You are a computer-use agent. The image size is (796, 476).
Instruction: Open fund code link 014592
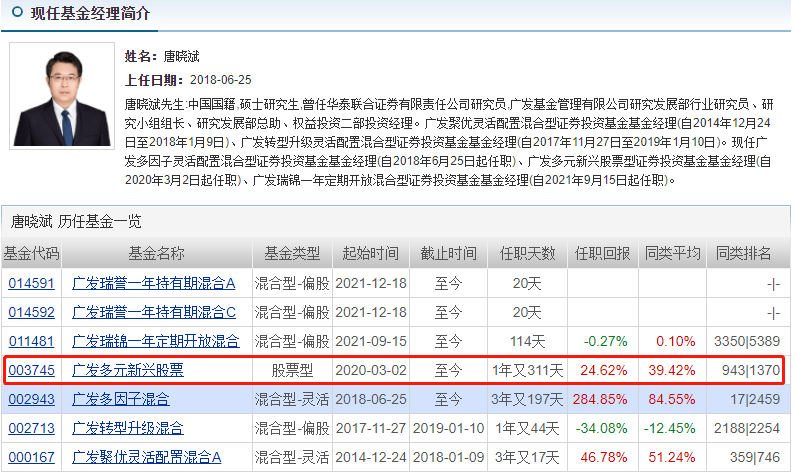(x=31, y=312)
